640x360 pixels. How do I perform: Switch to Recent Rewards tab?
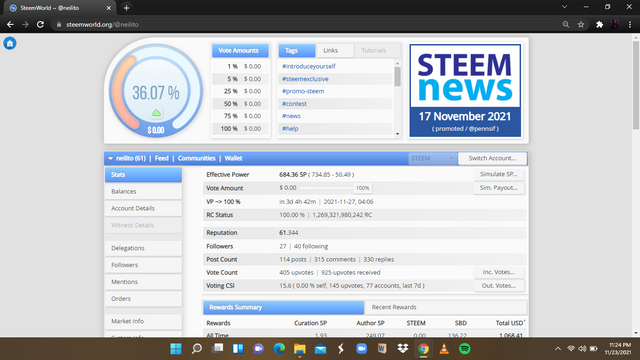(445, 307)
